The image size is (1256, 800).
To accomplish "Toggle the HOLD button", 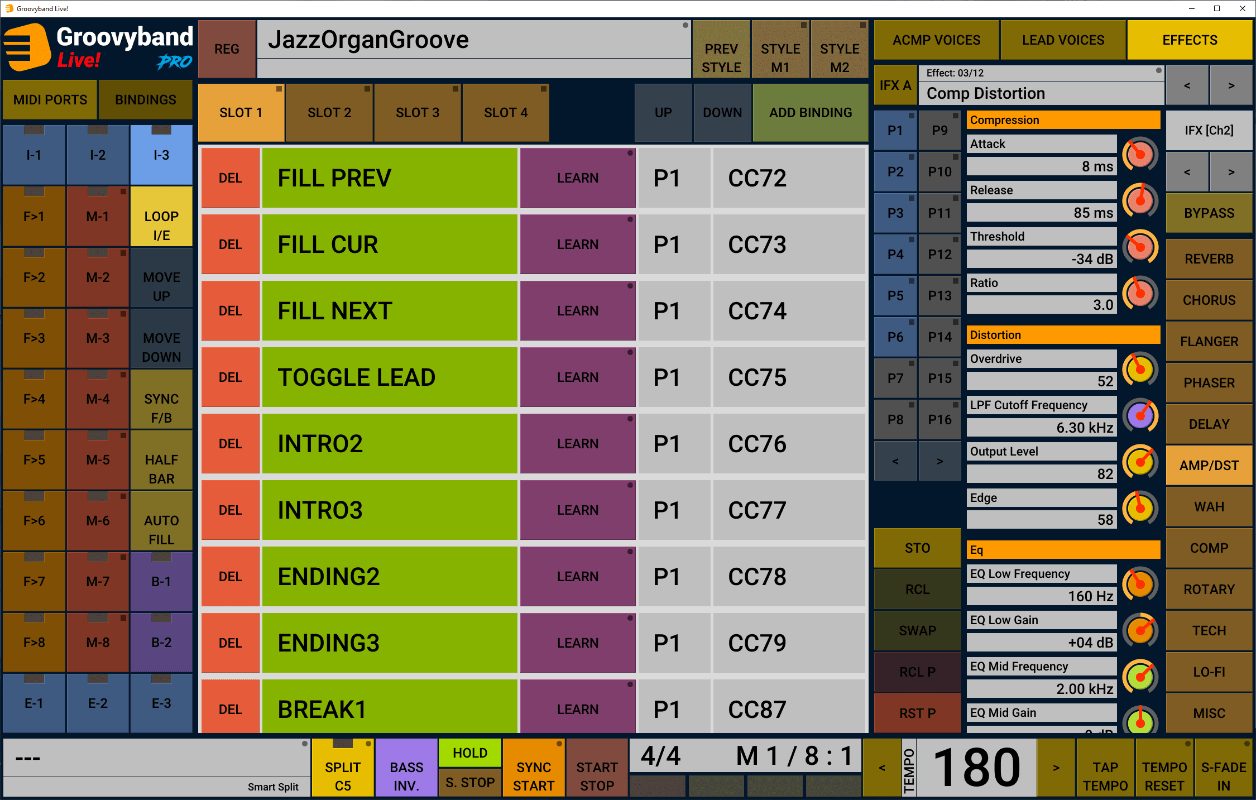I will (x=469, y=753).
